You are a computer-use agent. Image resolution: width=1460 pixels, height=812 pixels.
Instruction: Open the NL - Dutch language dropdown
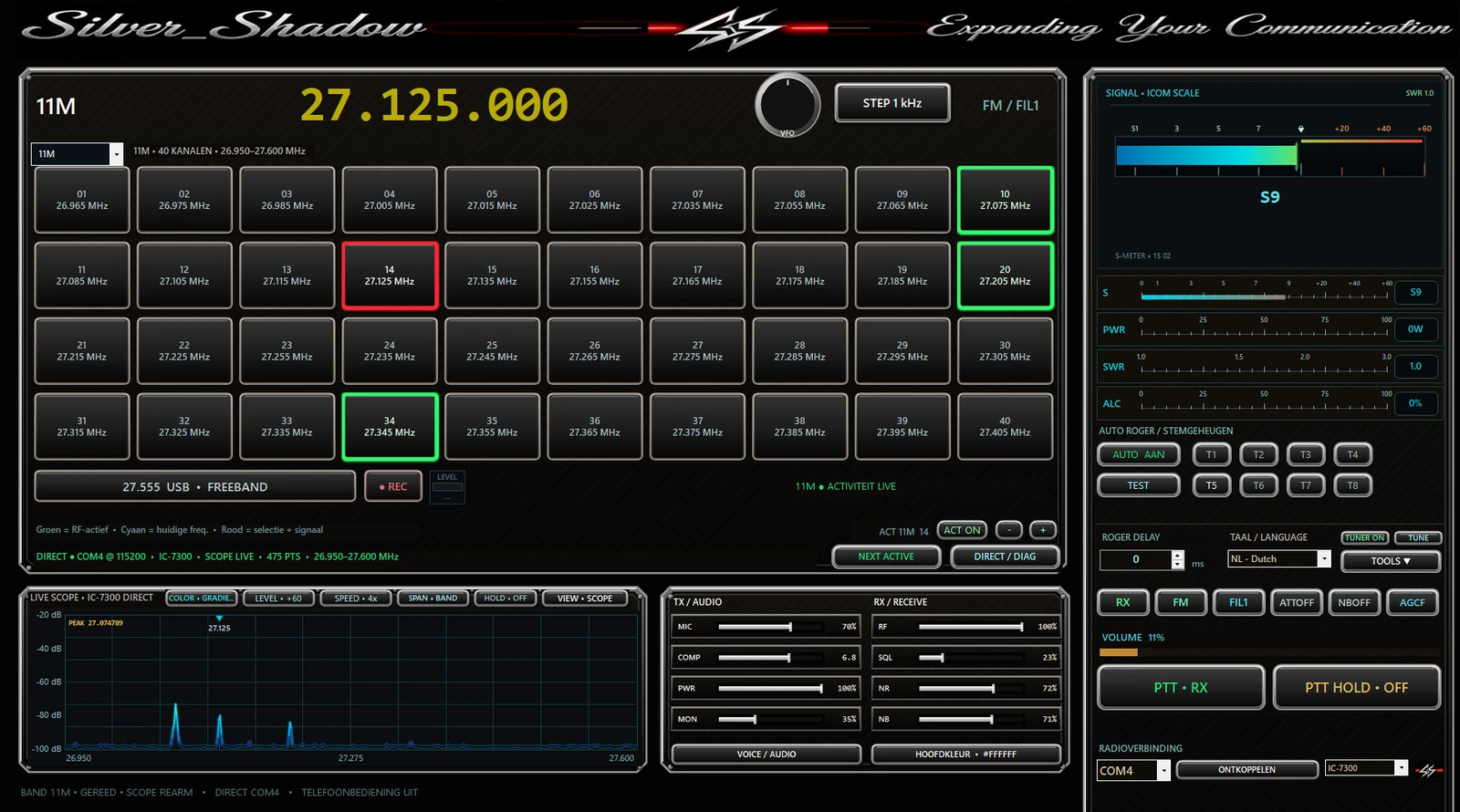[1279, 559]
